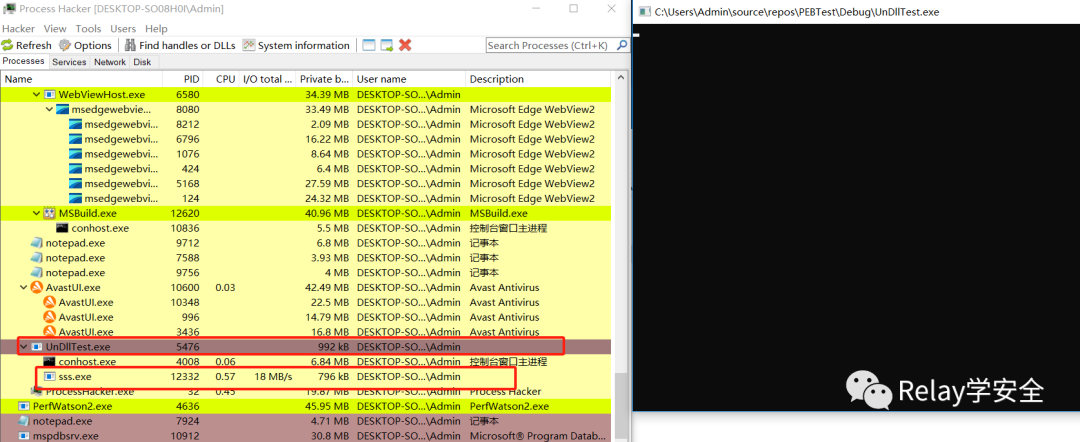This screenshot has height=442, width=1080.
Task: Click the find window and thread icon
Action: pos(387,45)
